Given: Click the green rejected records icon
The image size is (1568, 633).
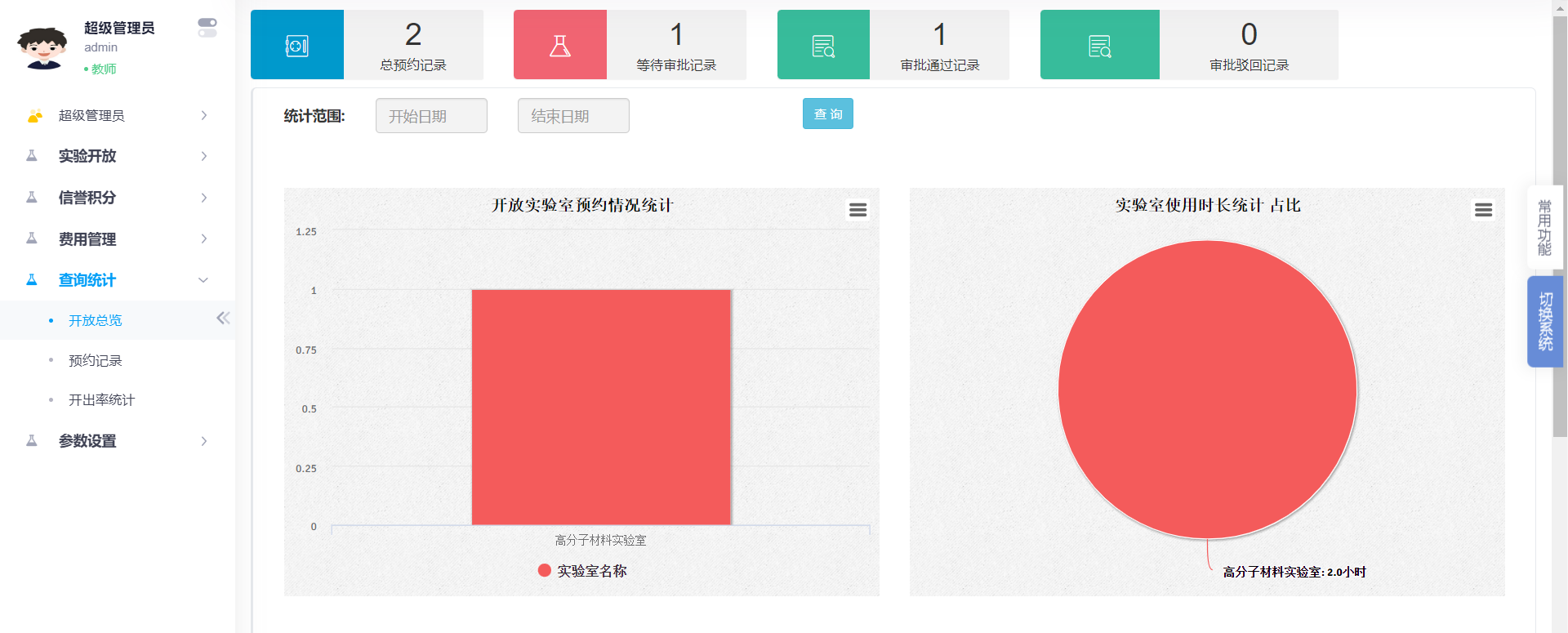Looking at the screenshot, I should [x=1099, y=46].
